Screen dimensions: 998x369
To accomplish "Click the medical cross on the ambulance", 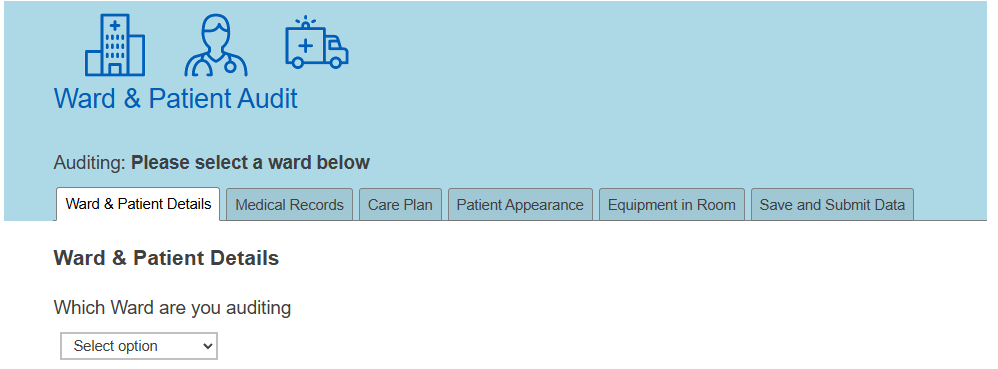I will pyautogui.click(x=306, y=46).
